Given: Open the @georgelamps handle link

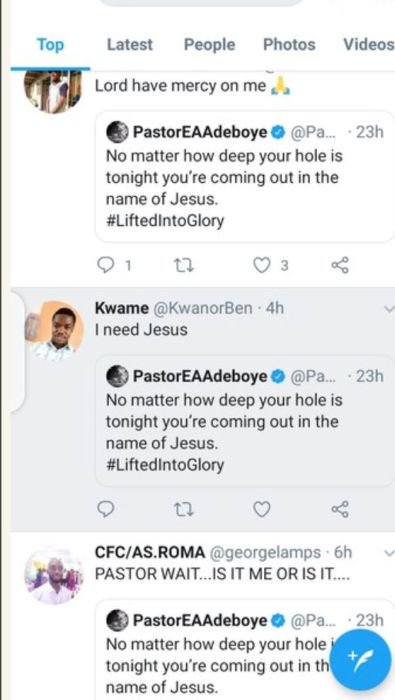Looking at the screenshot, I should [x=265, y=553].
